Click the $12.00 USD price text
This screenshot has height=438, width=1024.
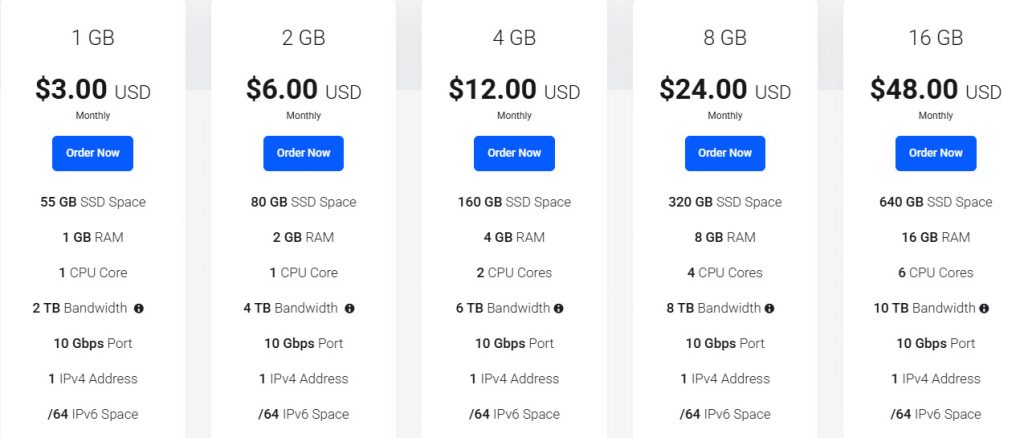pos(514,90)
